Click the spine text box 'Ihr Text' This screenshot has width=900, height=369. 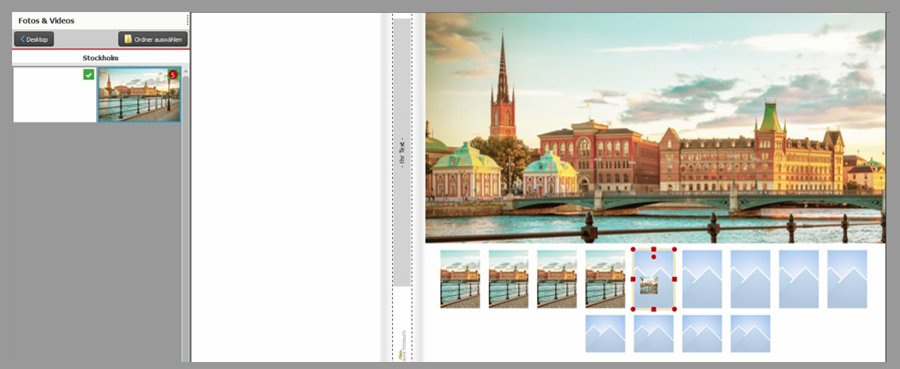(402, 152)
